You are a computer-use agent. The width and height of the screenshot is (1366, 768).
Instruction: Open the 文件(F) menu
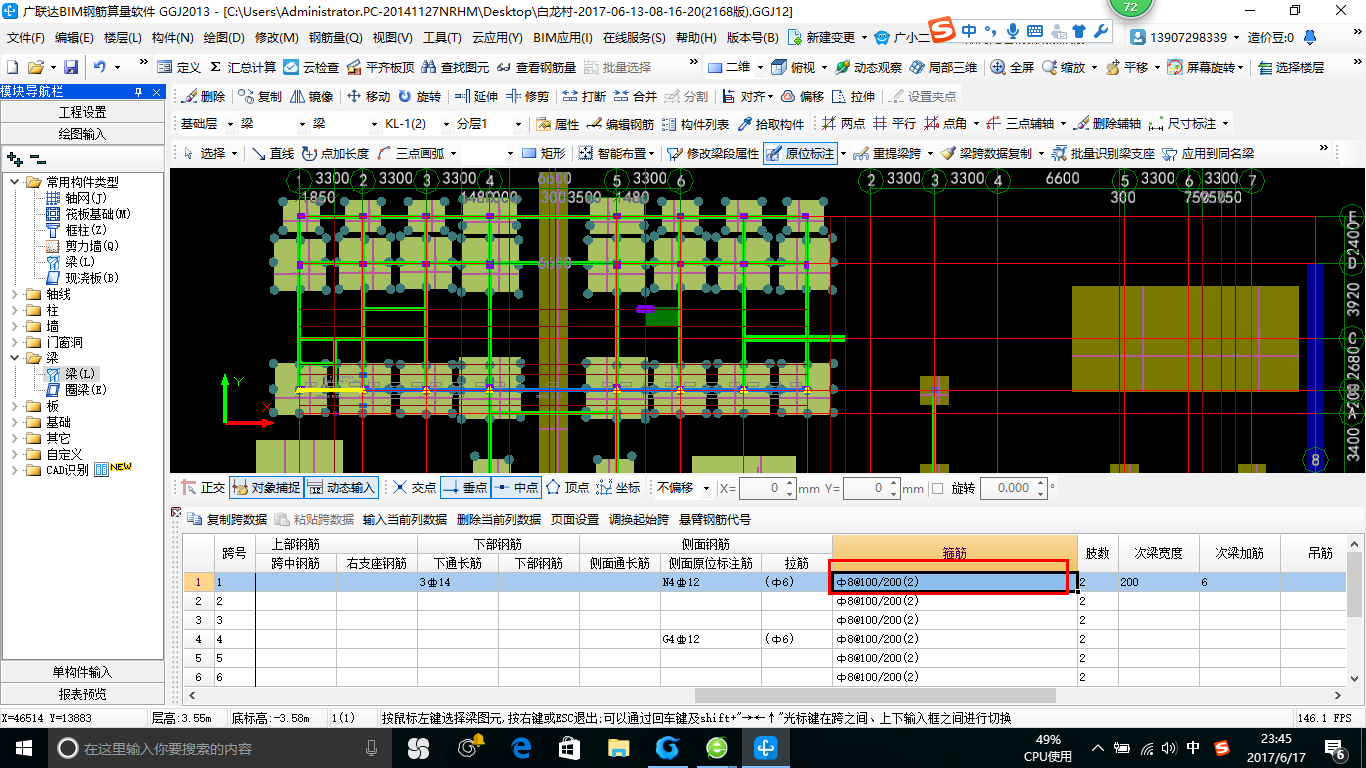[26, 38]
